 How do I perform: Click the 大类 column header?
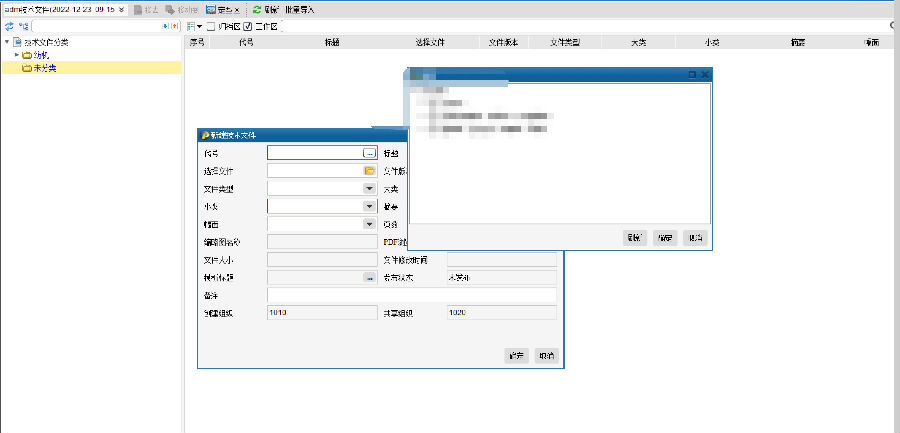coord(639,42)
